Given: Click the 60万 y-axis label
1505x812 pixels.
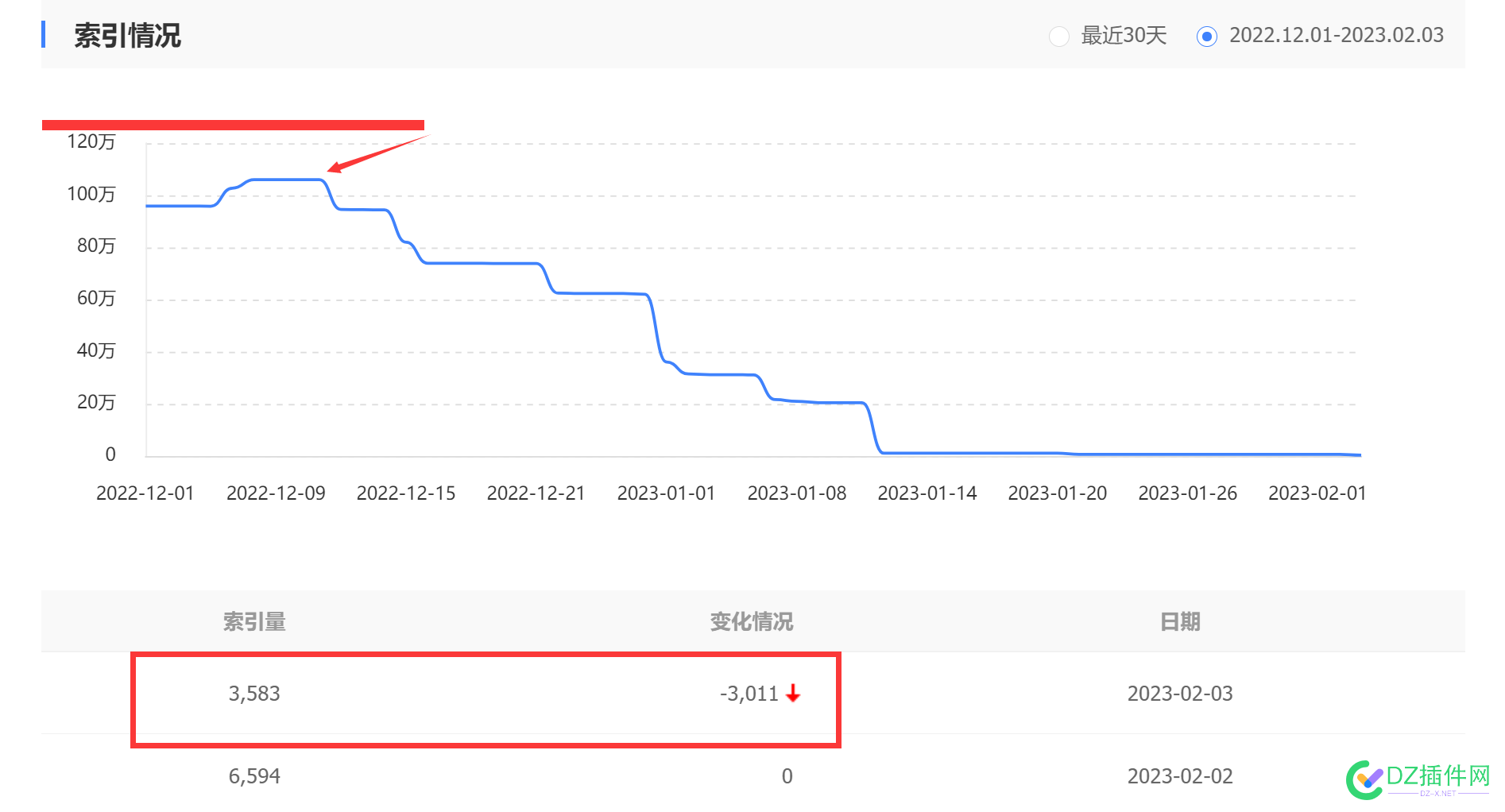Looking at the screenshot, I should point(96,298).
